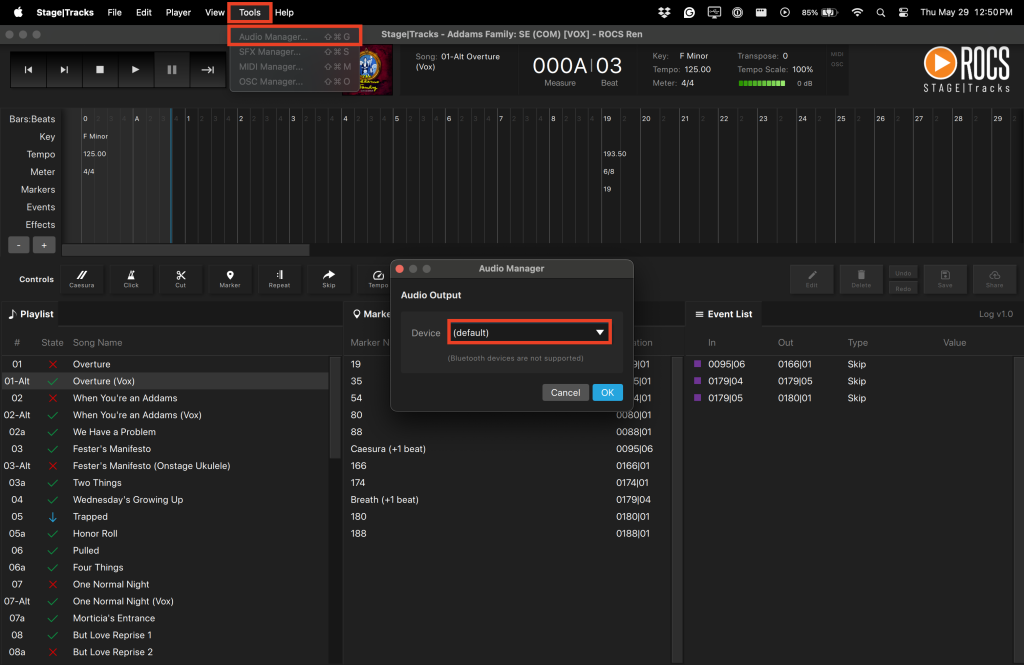1024x665 pixels.
Task: Click purple swatch of event 0179|04
Action: (697, 381)
